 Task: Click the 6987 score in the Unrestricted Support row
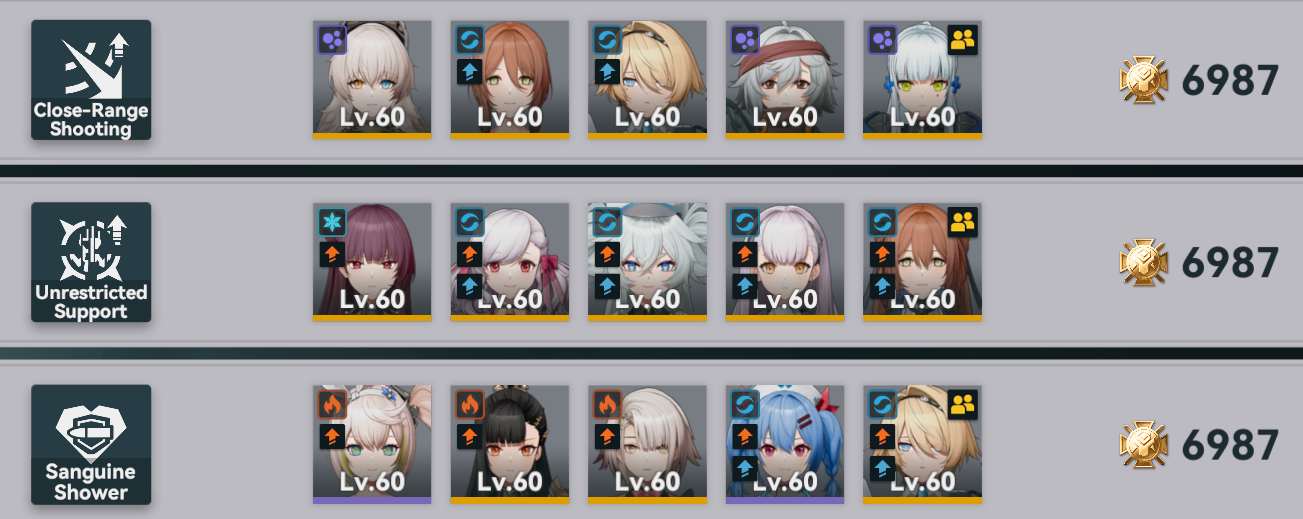point(1230,263)
